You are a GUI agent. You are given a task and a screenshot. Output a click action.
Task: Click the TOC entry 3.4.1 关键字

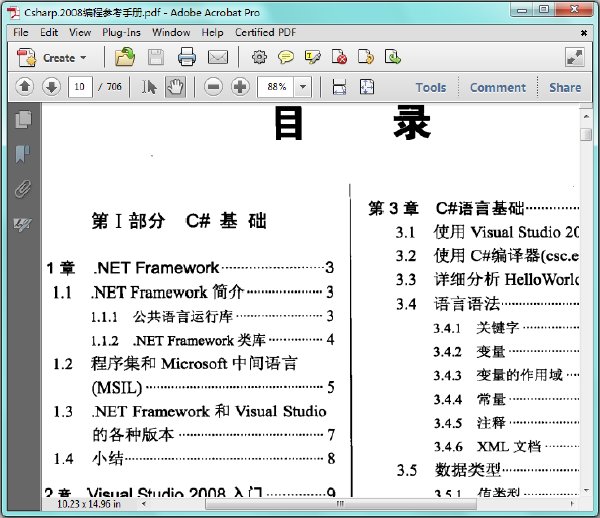pos(506,328)
